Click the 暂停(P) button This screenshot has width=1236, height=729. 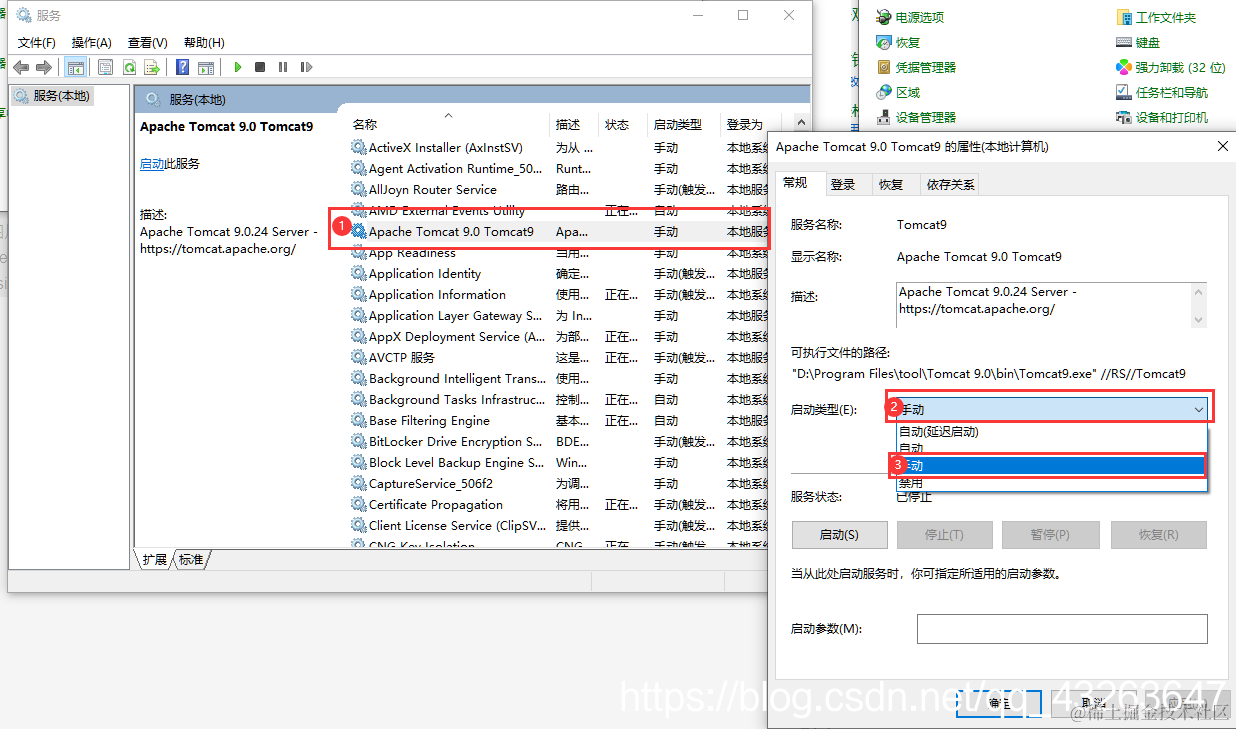pos(1050,534)
